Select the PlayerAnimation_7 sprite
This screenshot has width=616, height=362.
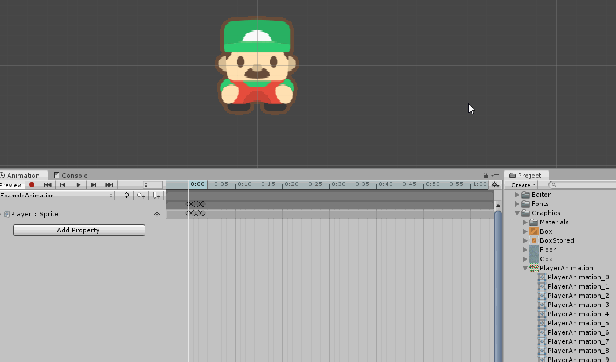tap(574, 342)
